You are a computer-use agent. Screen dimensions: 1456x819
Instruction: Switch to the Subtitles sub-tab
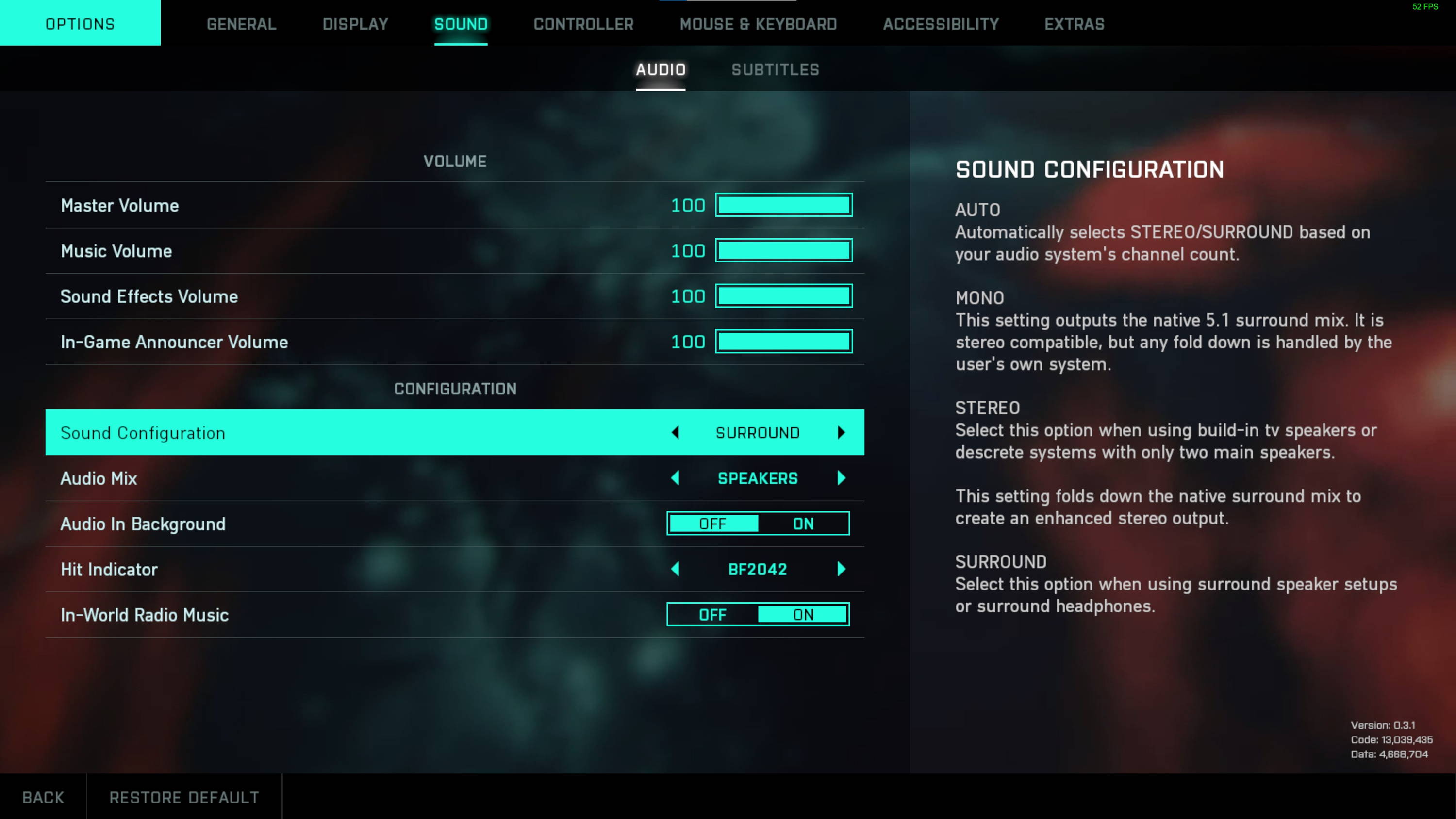(775, 69)
